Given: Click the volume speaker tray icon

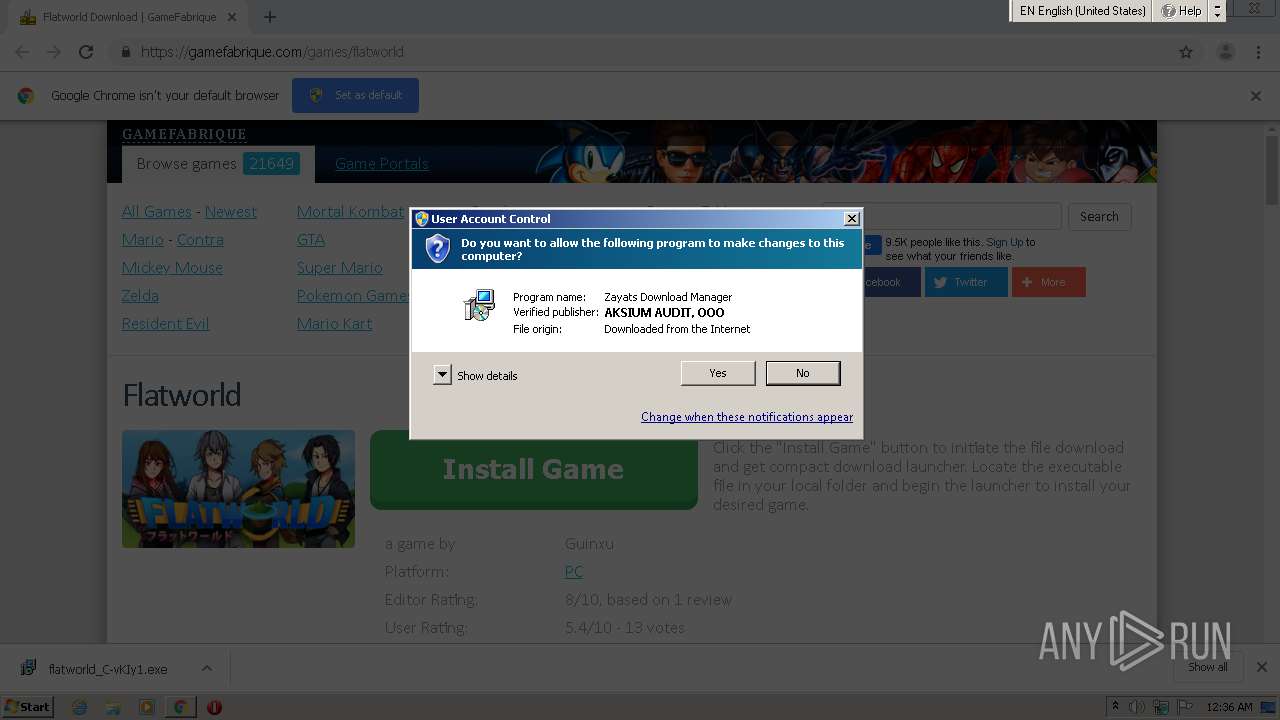Looking at the screenshot, I should (1137, 707).
